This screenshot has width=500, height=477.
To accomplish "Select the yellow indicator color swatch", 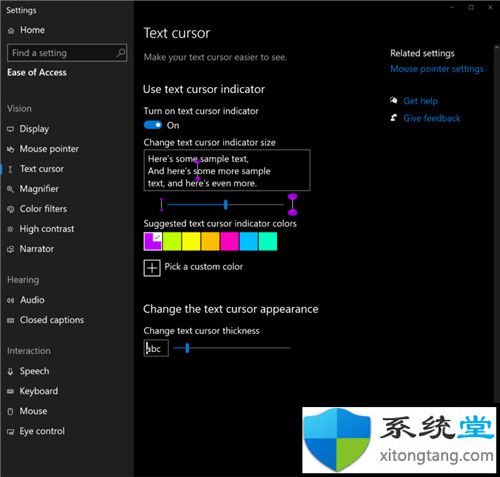I will 191,241.
